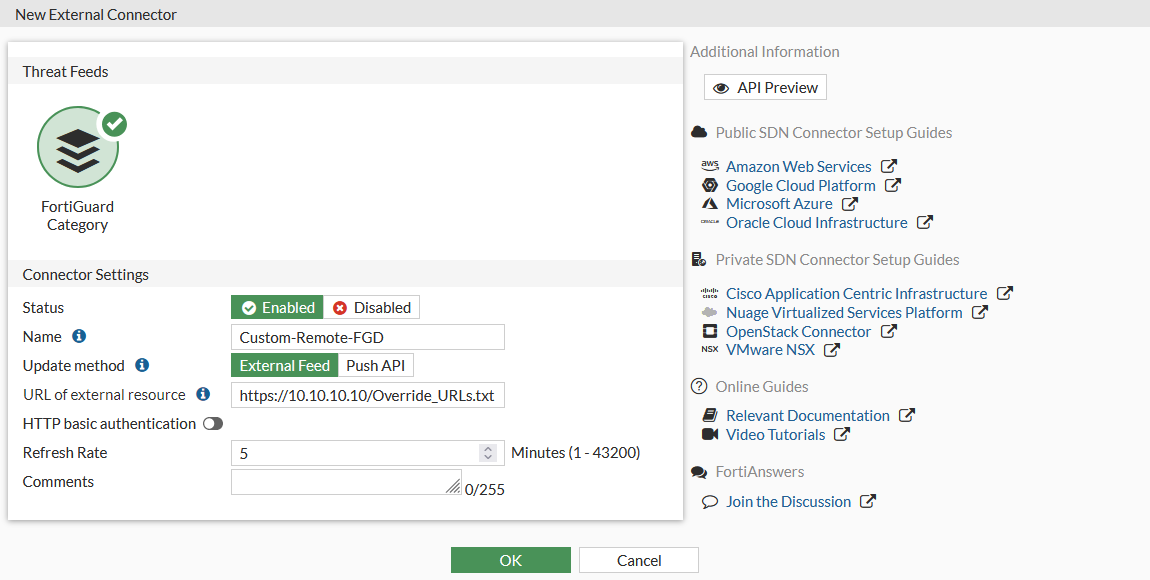Open the Join the Discussion link

pos(790,501)
